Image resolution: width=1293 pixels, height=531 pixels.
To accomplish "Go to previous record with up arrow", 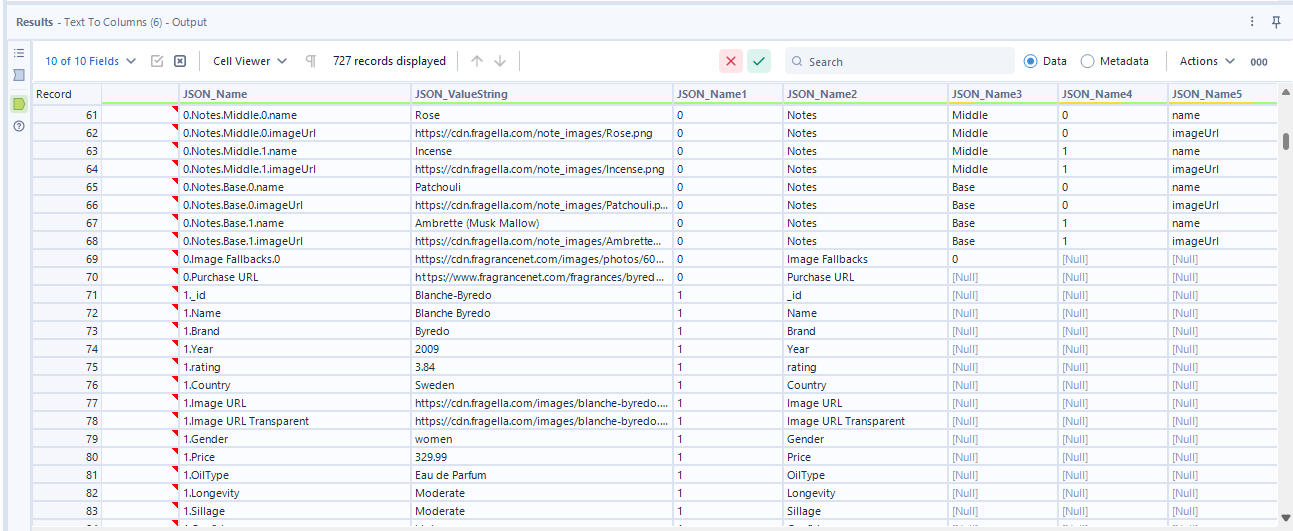I will tap(477, 61).
